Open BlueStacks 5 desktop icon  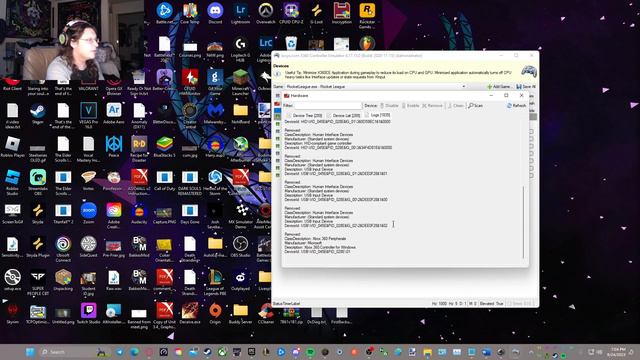(164, 147)
